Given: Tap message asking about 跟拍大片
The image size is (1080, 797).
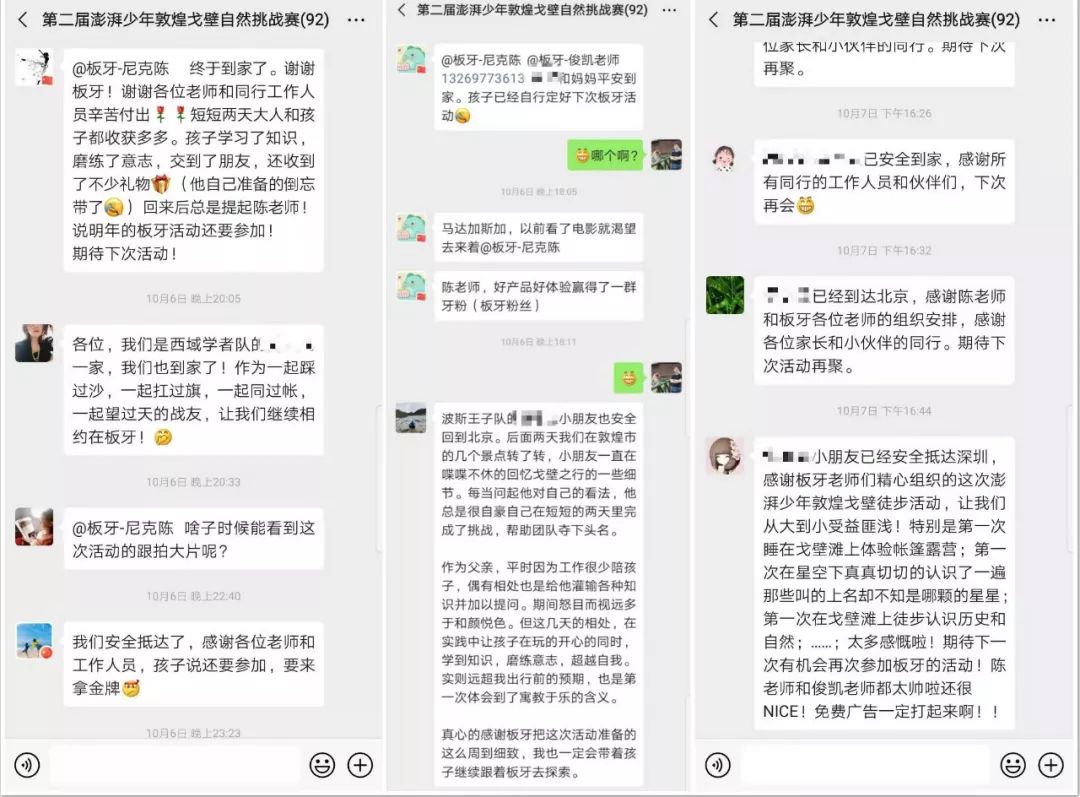Looking at the screenshot, I should coord(194,539).
